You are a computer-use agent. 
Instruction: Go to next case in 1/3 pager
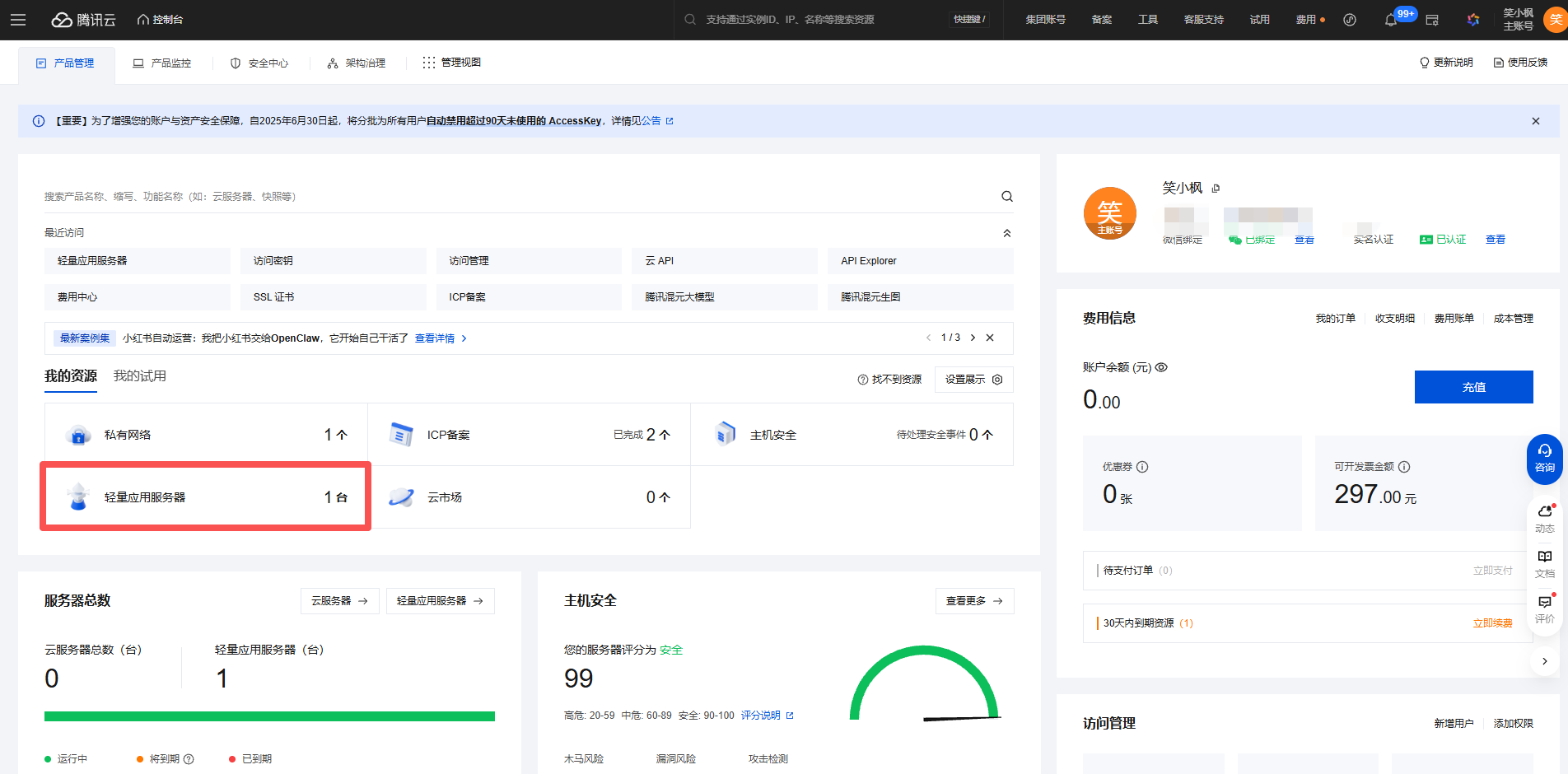click(973, 338)
